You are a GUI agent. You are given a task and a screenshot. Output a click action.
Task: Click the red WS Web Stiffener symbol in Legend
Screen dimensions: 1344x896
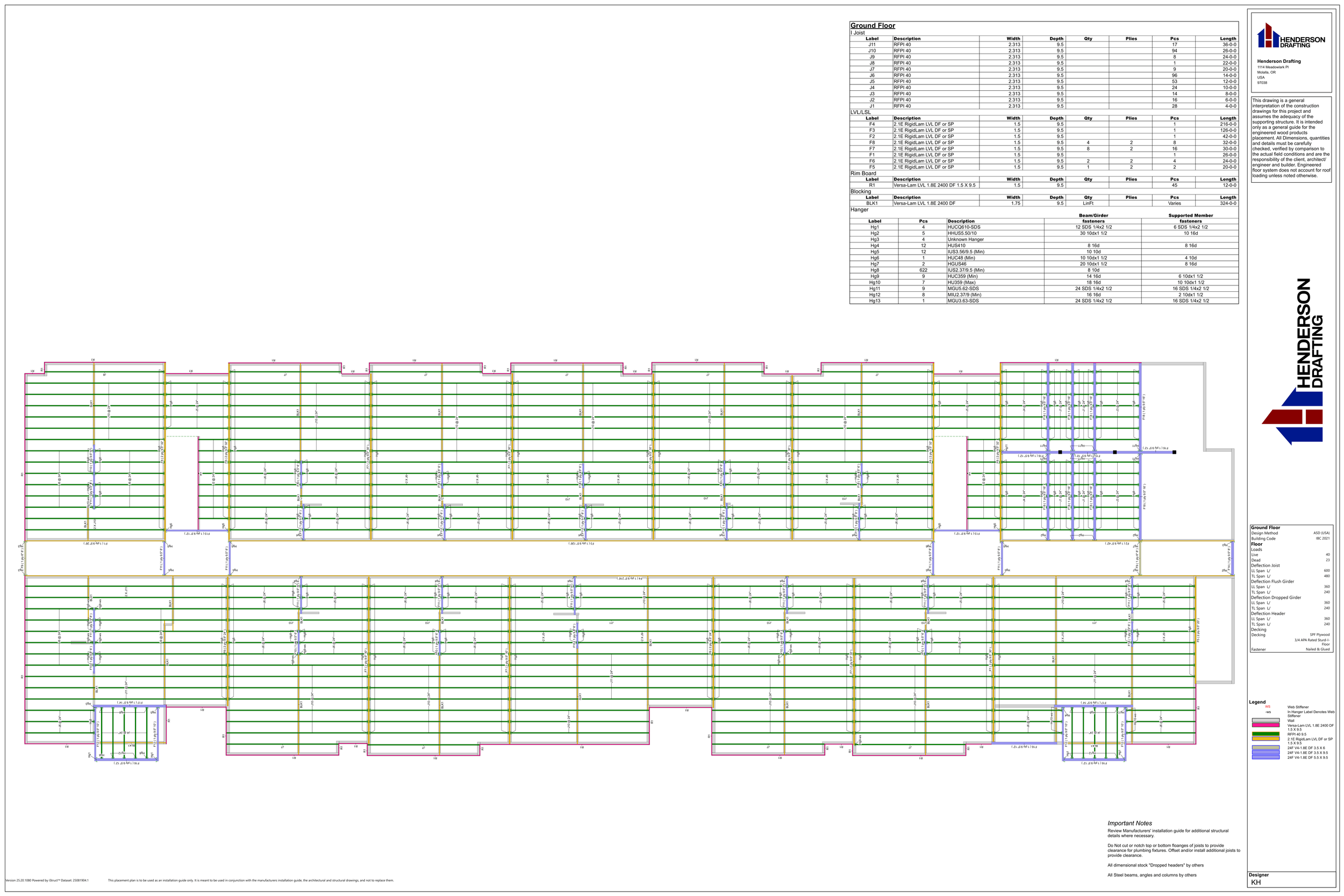[1268, 707]
